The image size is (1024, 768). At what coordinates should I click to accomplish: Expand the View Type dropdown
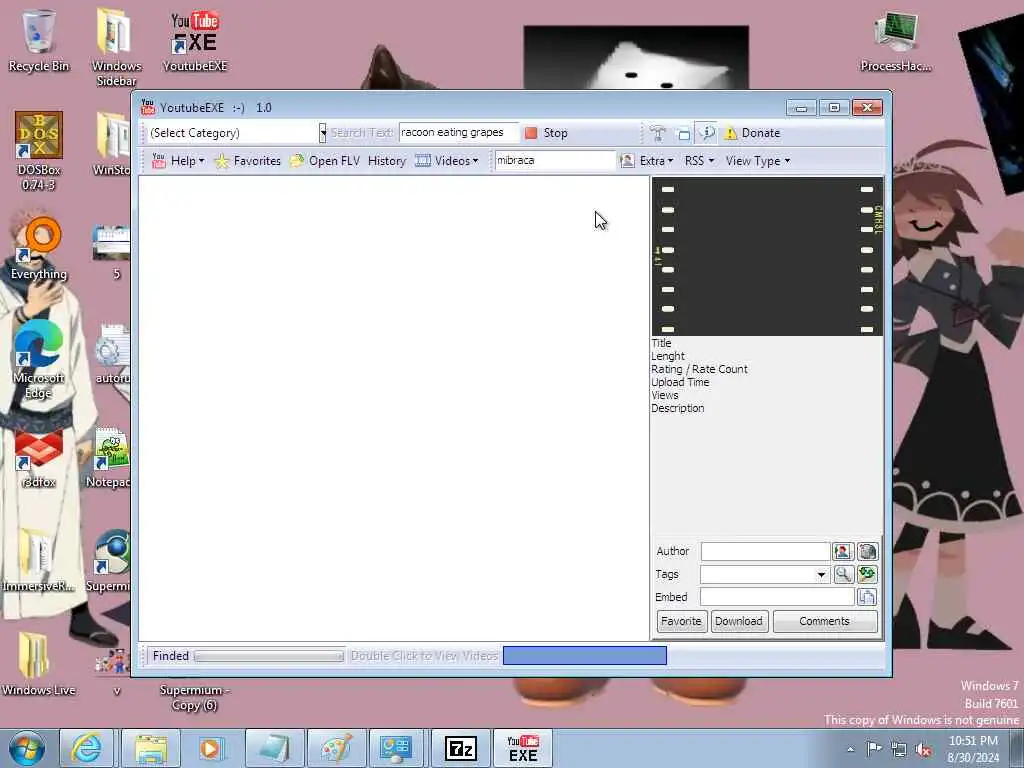coord(758,161)
